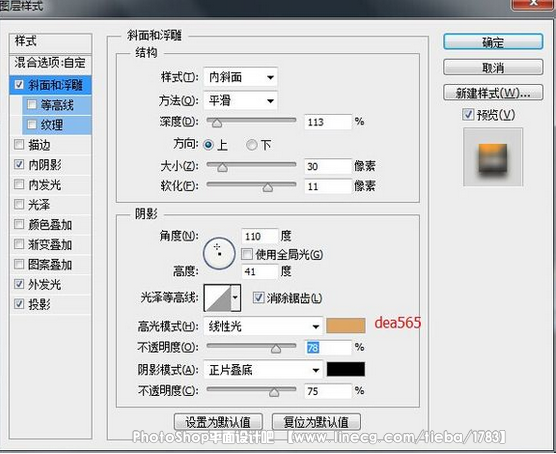Click highlight opacity field showing 78
This screenshot has width=556, height=454.
coord(328,347)
